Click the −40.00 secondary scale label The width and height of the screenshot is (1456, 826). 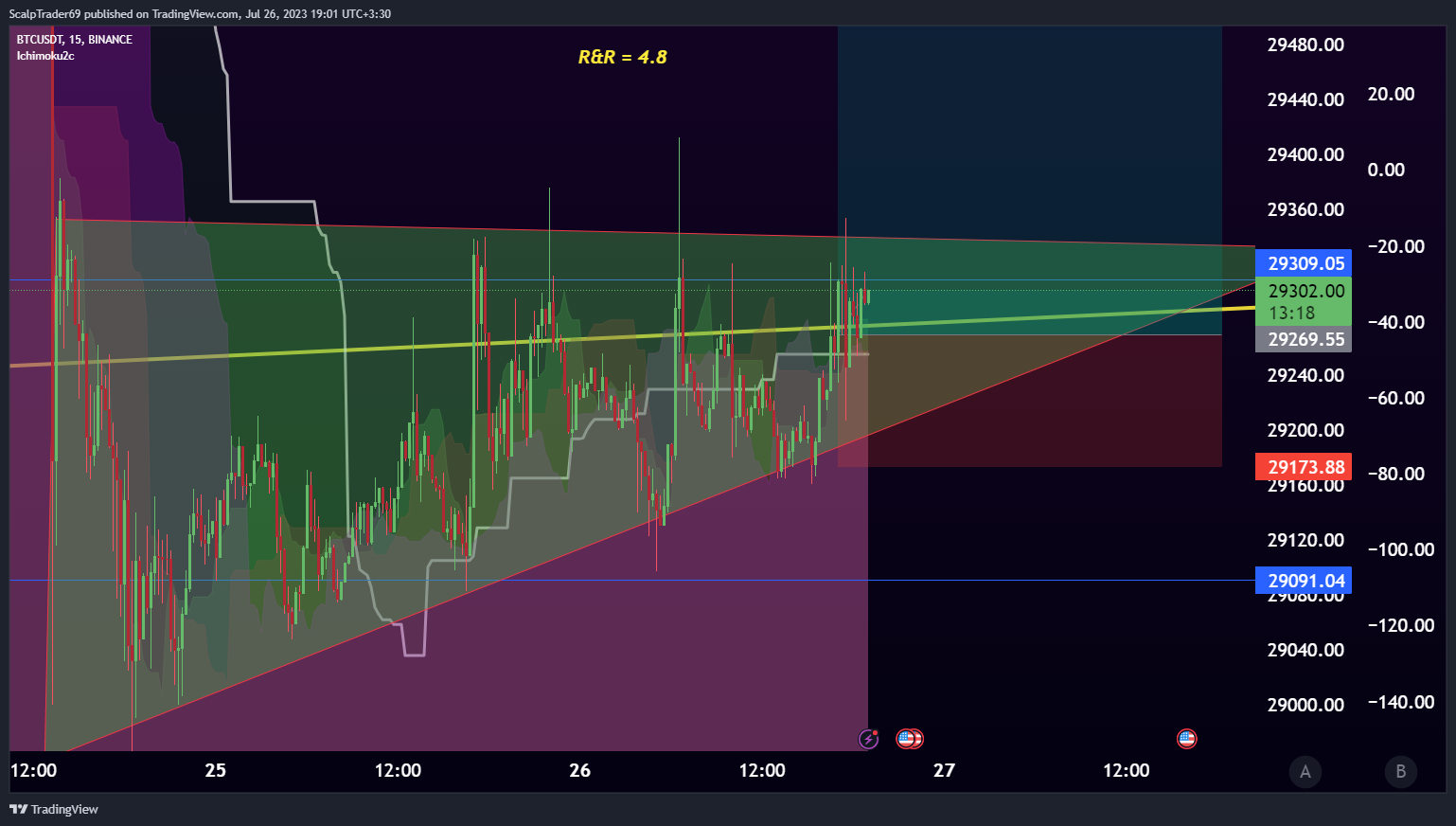pos(1395,322)
